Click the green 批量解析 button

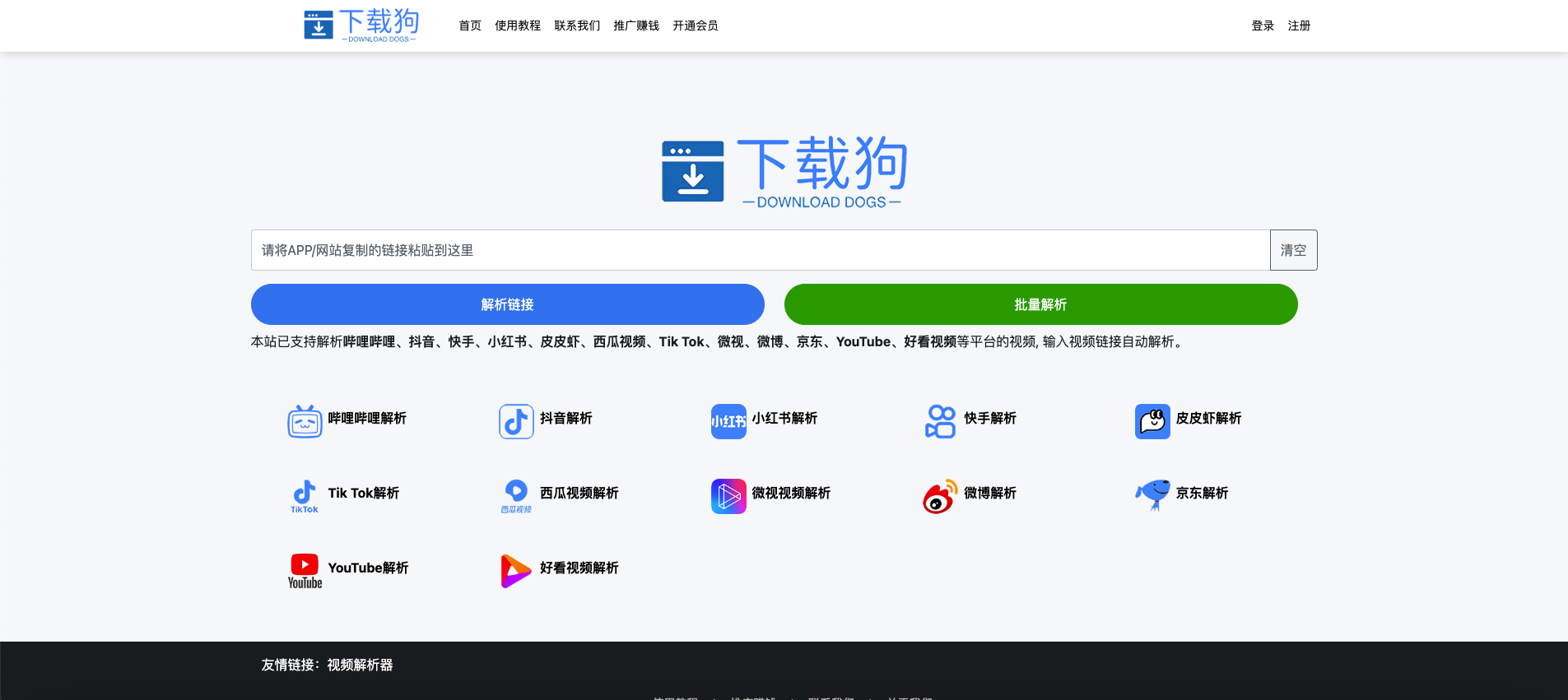point(1041,304)
